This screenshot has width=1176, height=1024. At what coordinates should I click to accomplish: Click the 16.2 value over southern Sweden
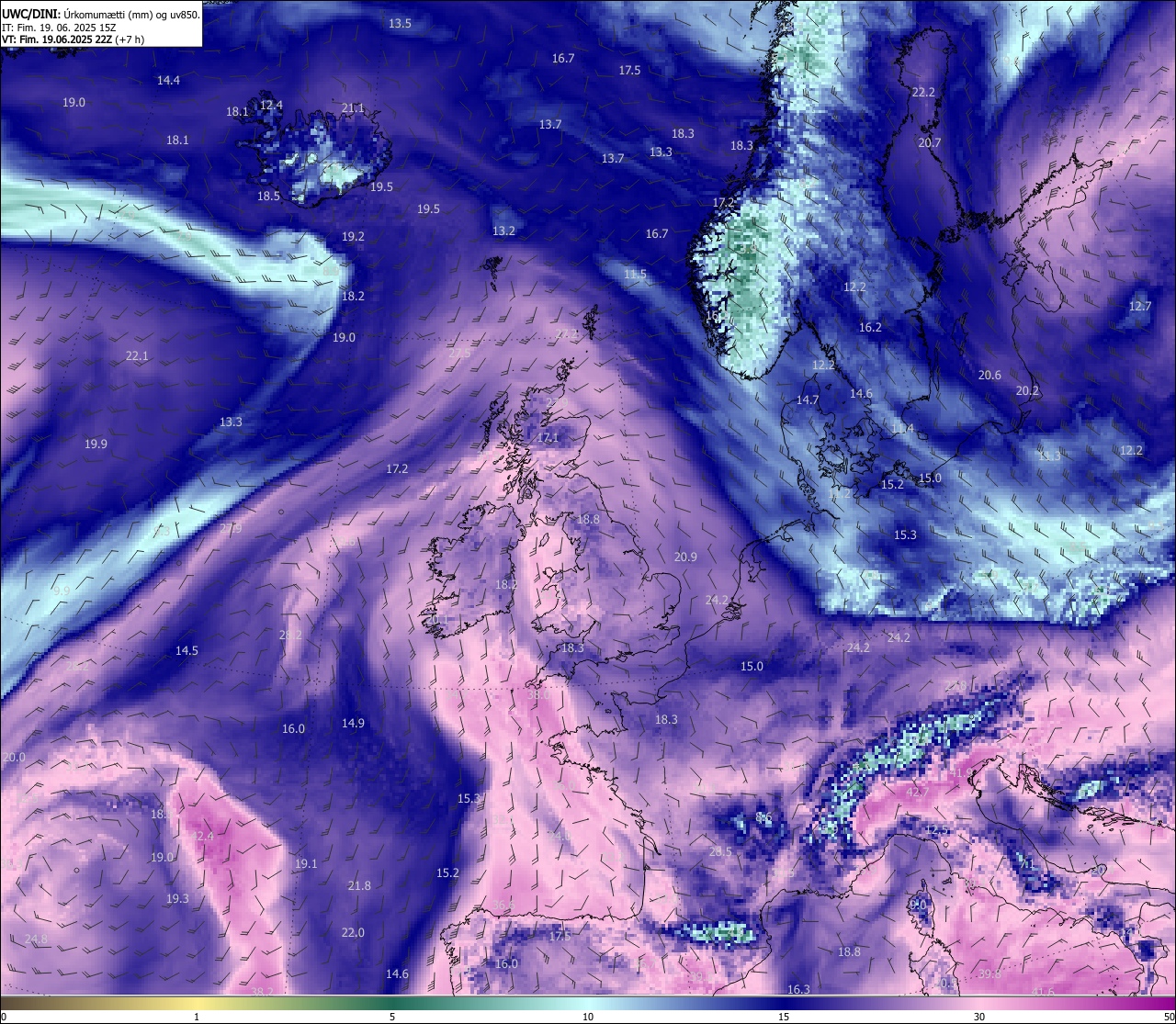[x=870, y=327]
